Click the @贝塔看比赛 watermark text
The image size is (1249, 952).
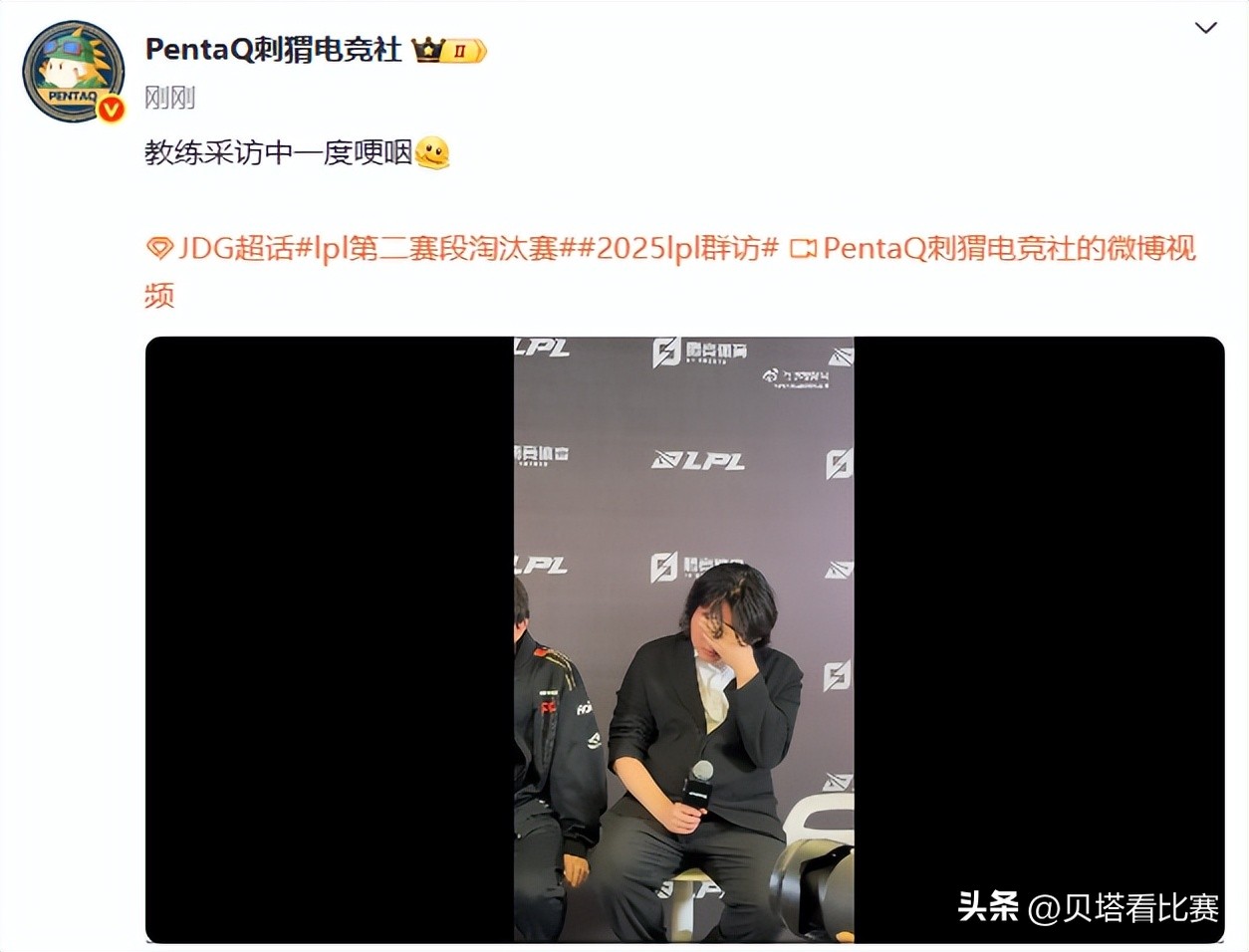click(x=1123, y=907)
